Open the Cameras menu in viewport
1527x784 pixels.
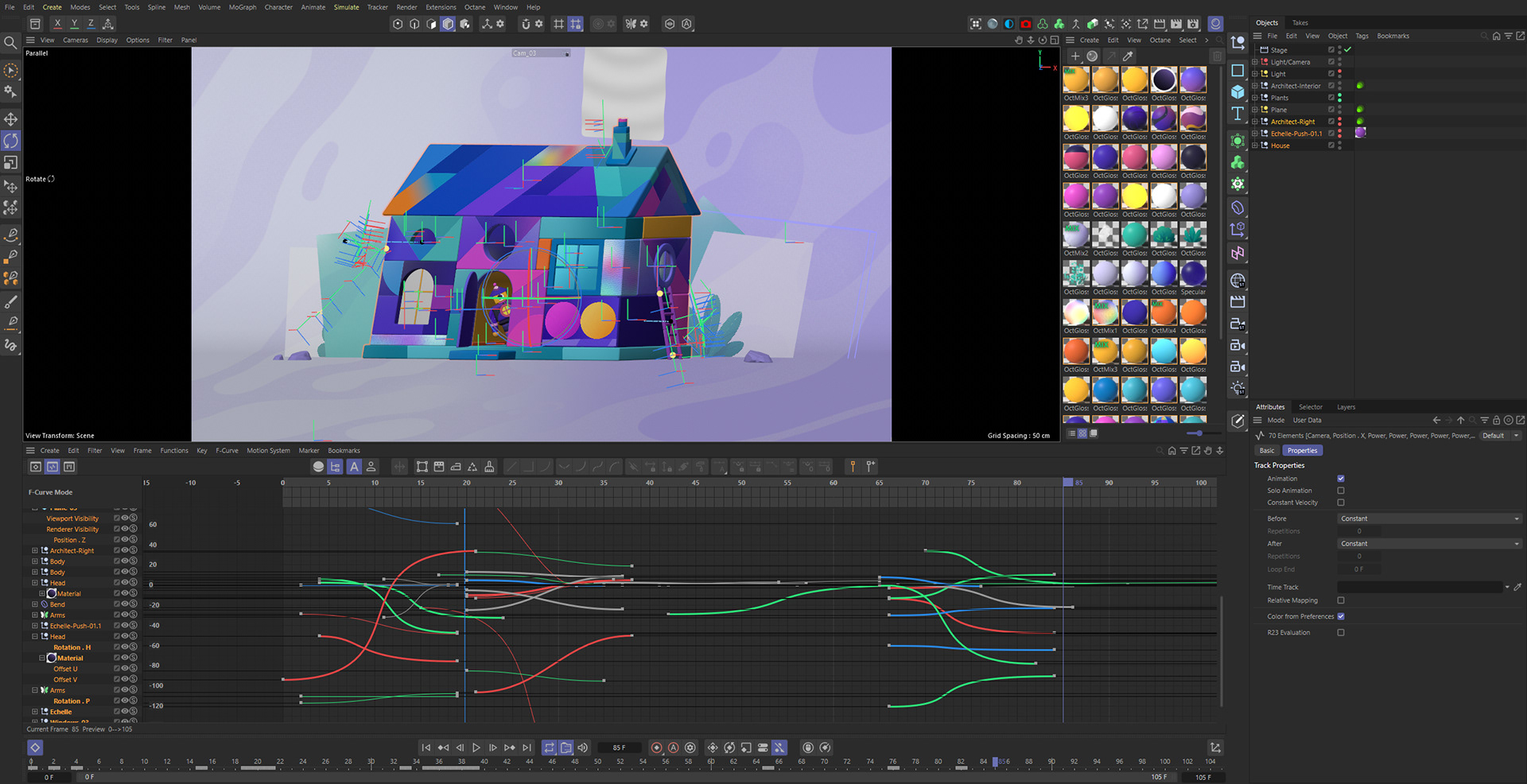click(x=76, y=40)
